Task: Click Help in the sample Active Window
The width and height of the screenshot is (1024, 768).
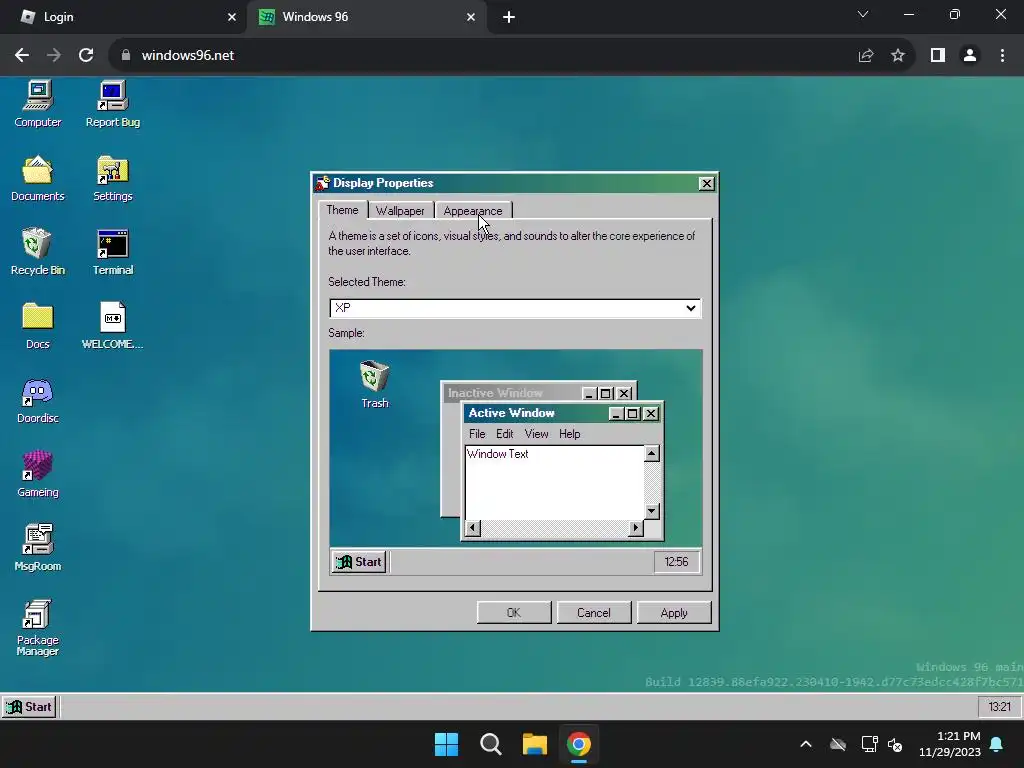Action: (569, 434)
